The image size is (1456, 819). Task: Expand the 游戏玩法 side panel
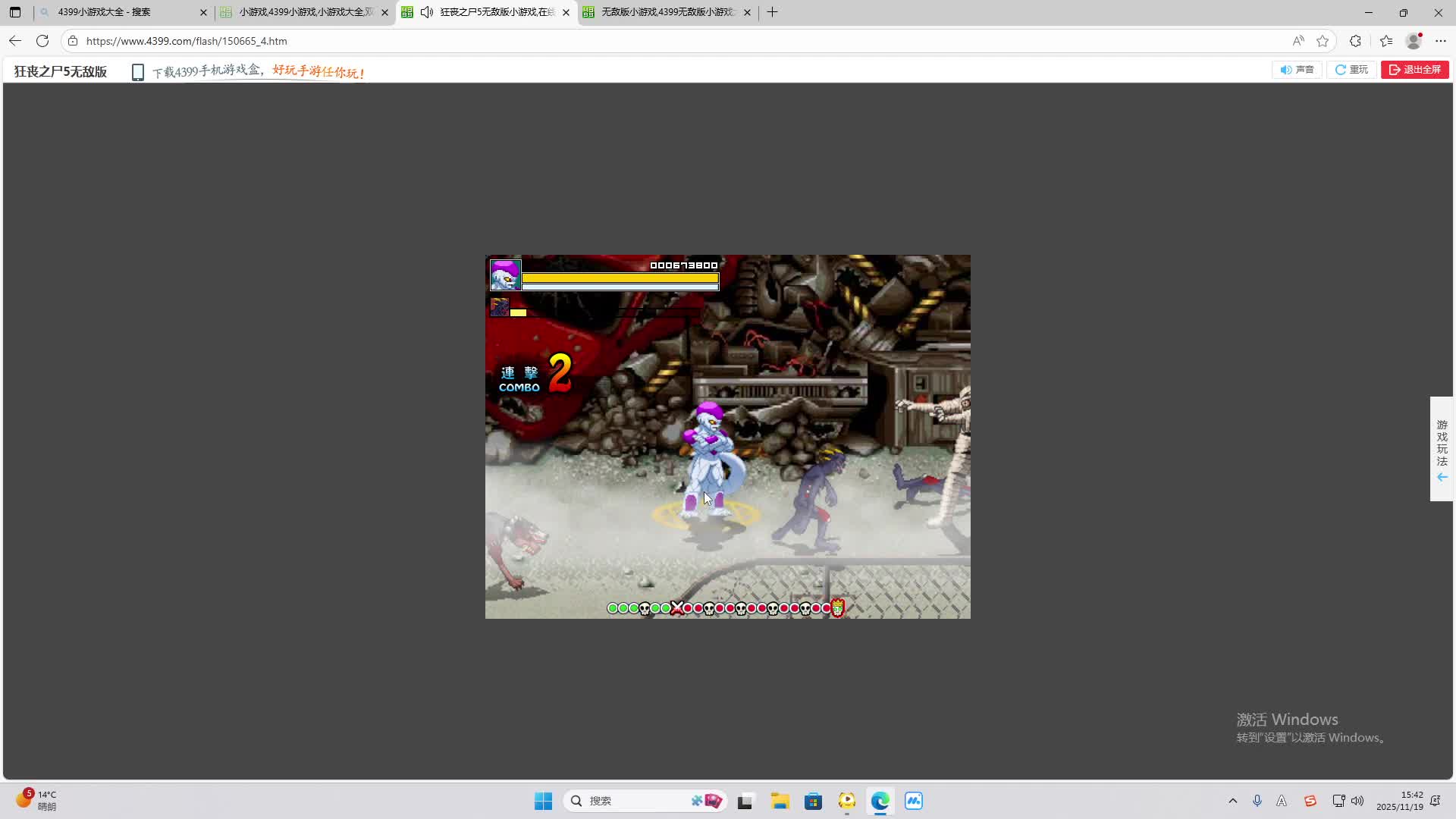(1442, 449)
